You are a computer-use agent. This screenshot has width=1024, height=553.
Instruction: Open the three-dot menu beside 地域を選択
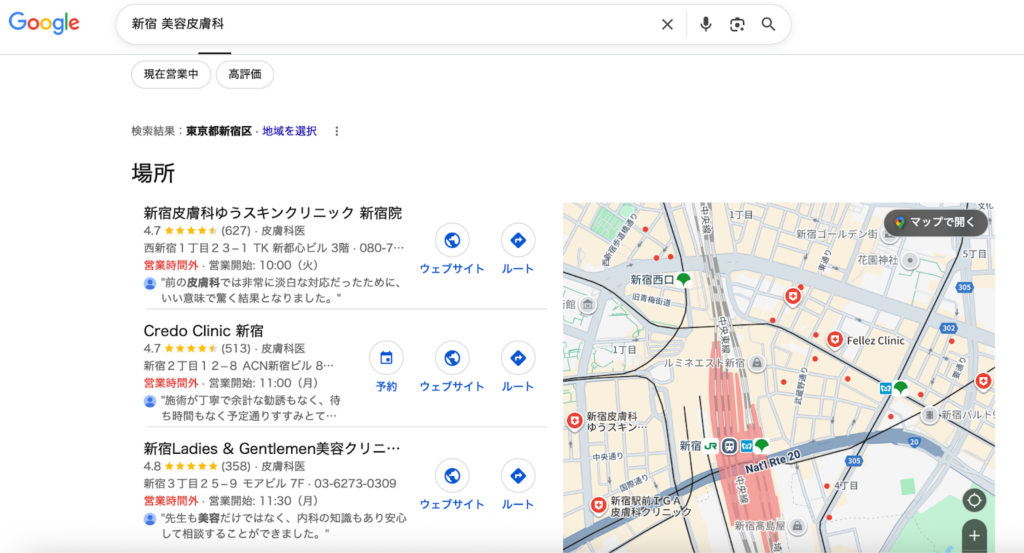tap(337, 131)
